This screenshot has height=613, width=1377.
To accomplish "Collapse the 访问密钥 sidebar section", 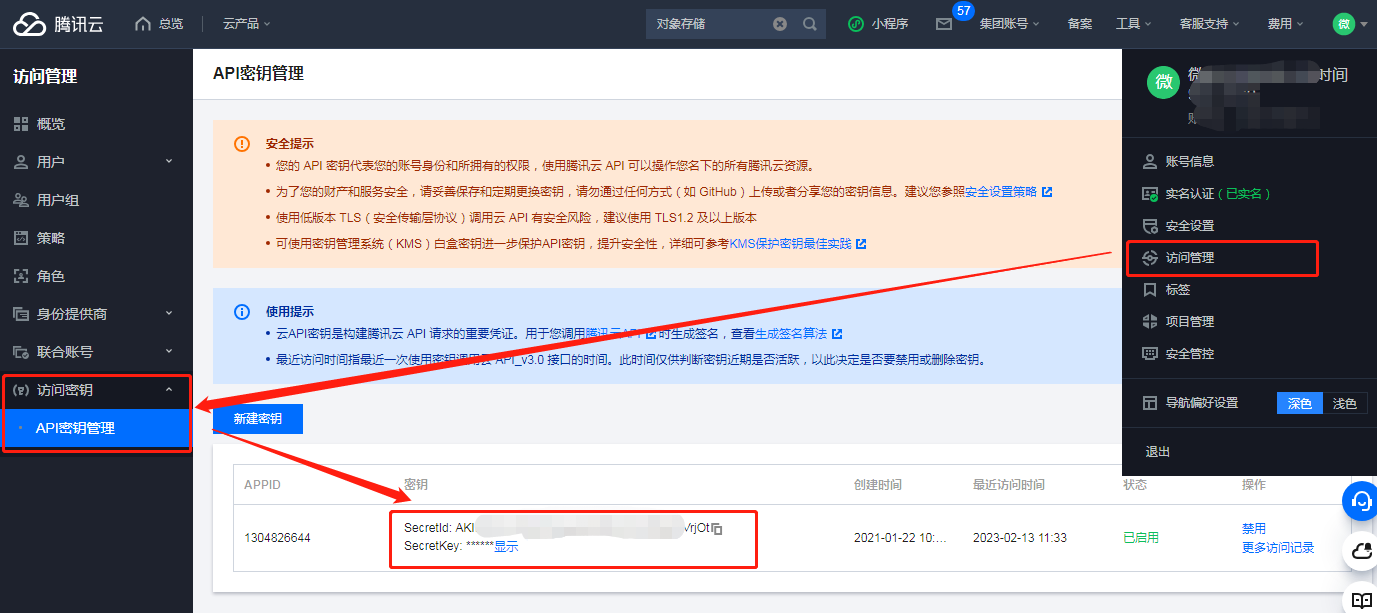I will (96, 390).
